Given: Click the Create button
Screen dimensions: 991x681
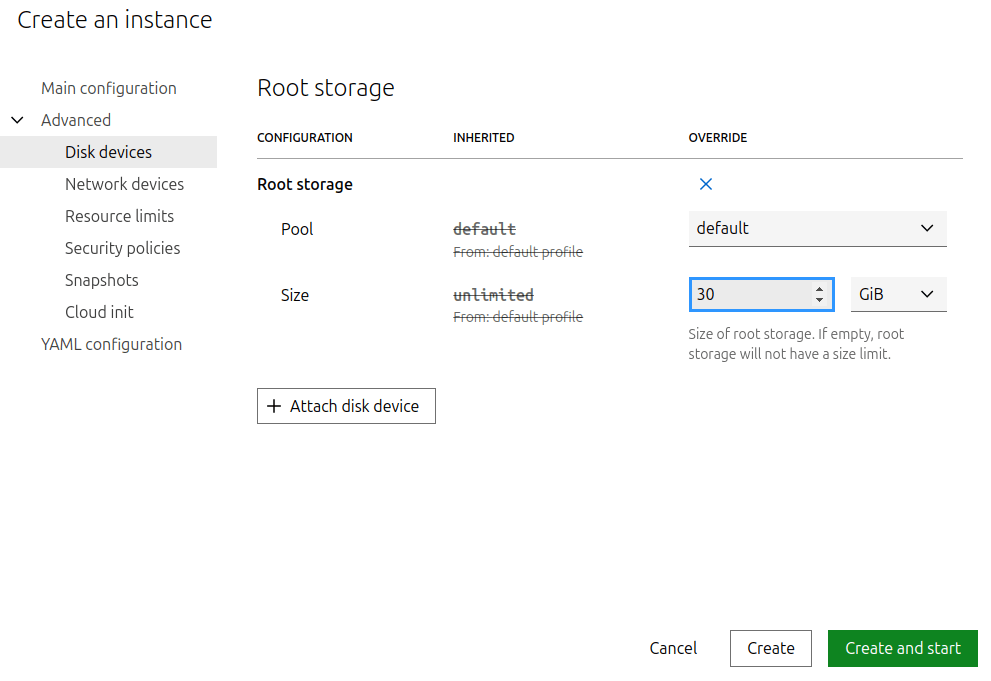Looking at the screenshot, I should (770, 648).
